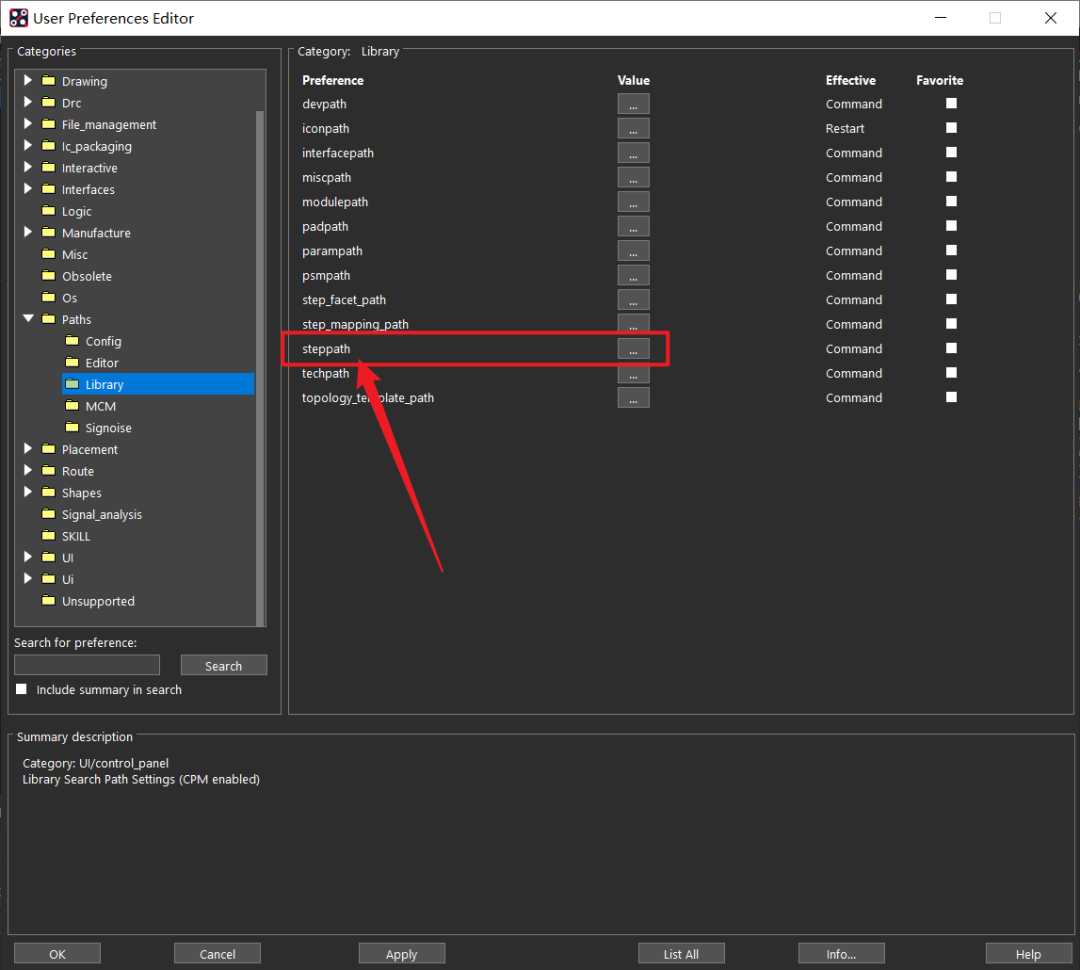1080x970 pixels.
Task: Enable Include summary in search checkbox
Action: click(x=22, y=689)
